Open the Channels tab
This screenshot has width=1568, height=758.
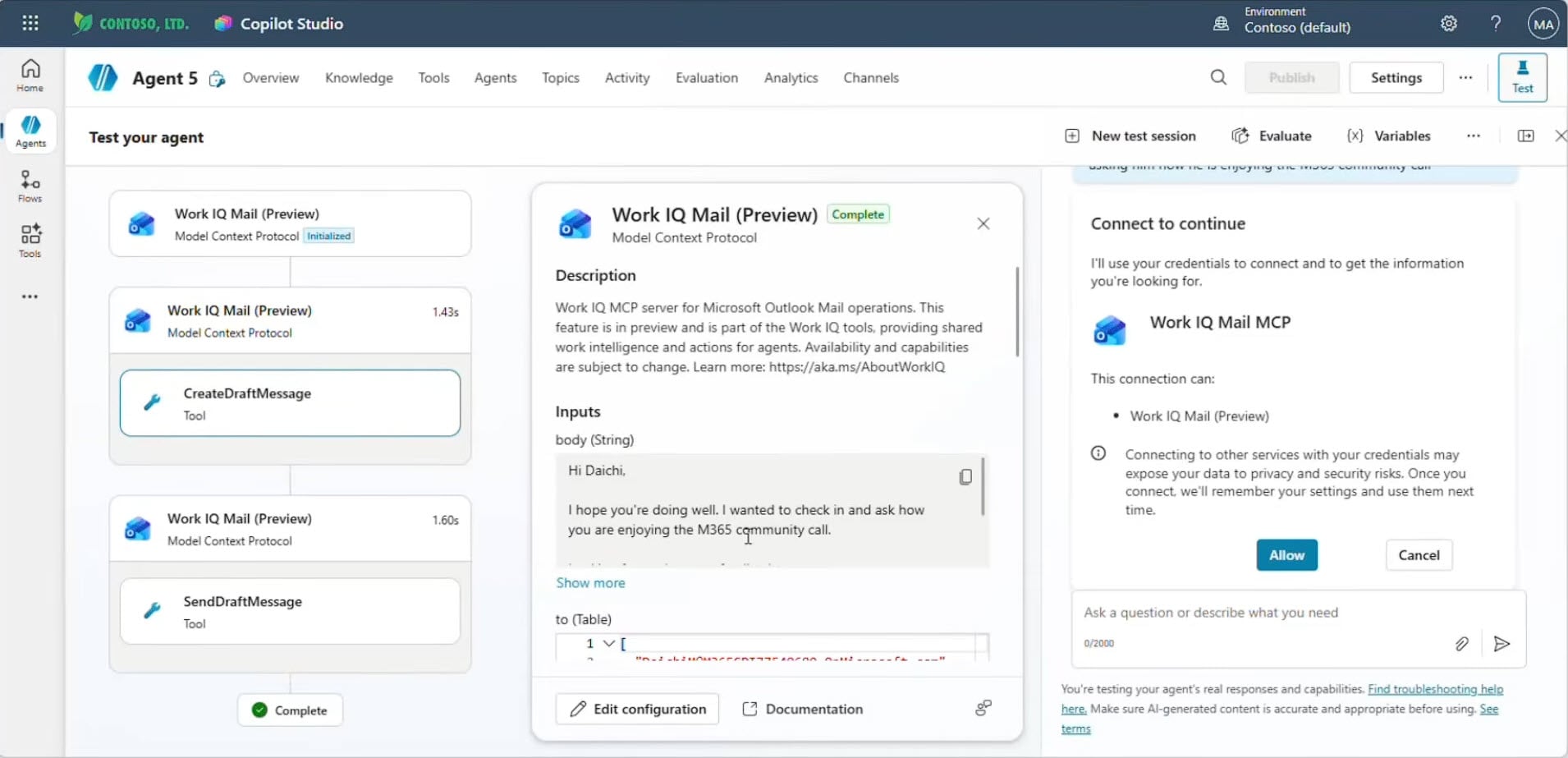(x=871, y=77)
